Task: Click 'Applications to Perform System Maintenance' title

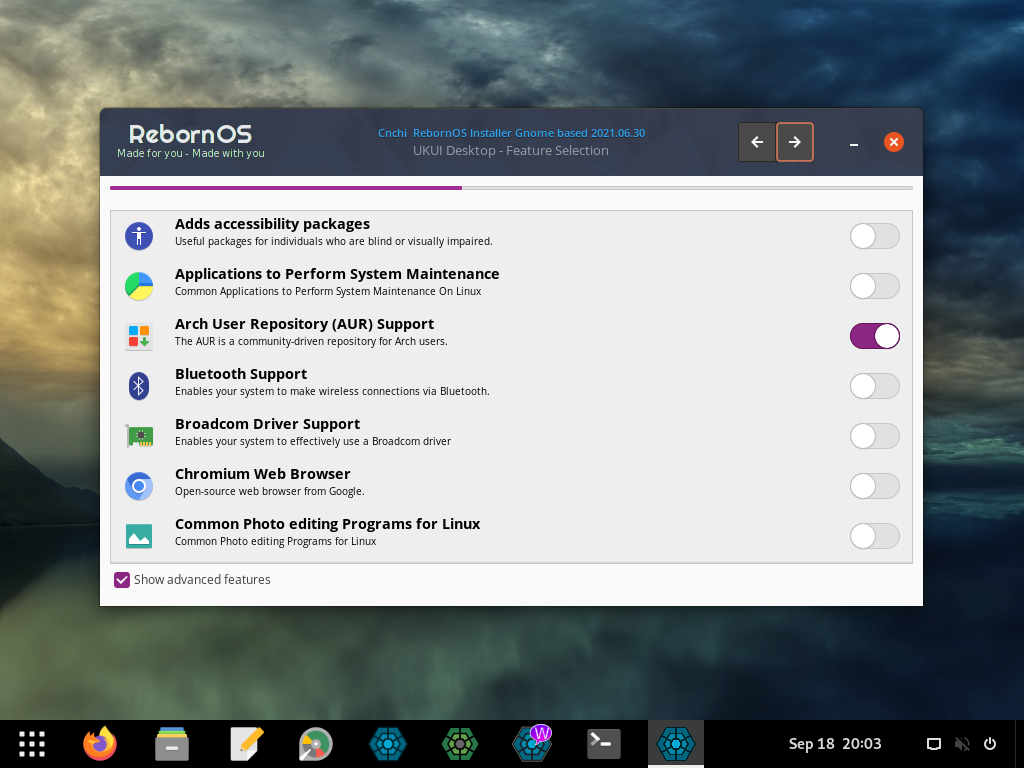Action: click(x=337, y=274)
